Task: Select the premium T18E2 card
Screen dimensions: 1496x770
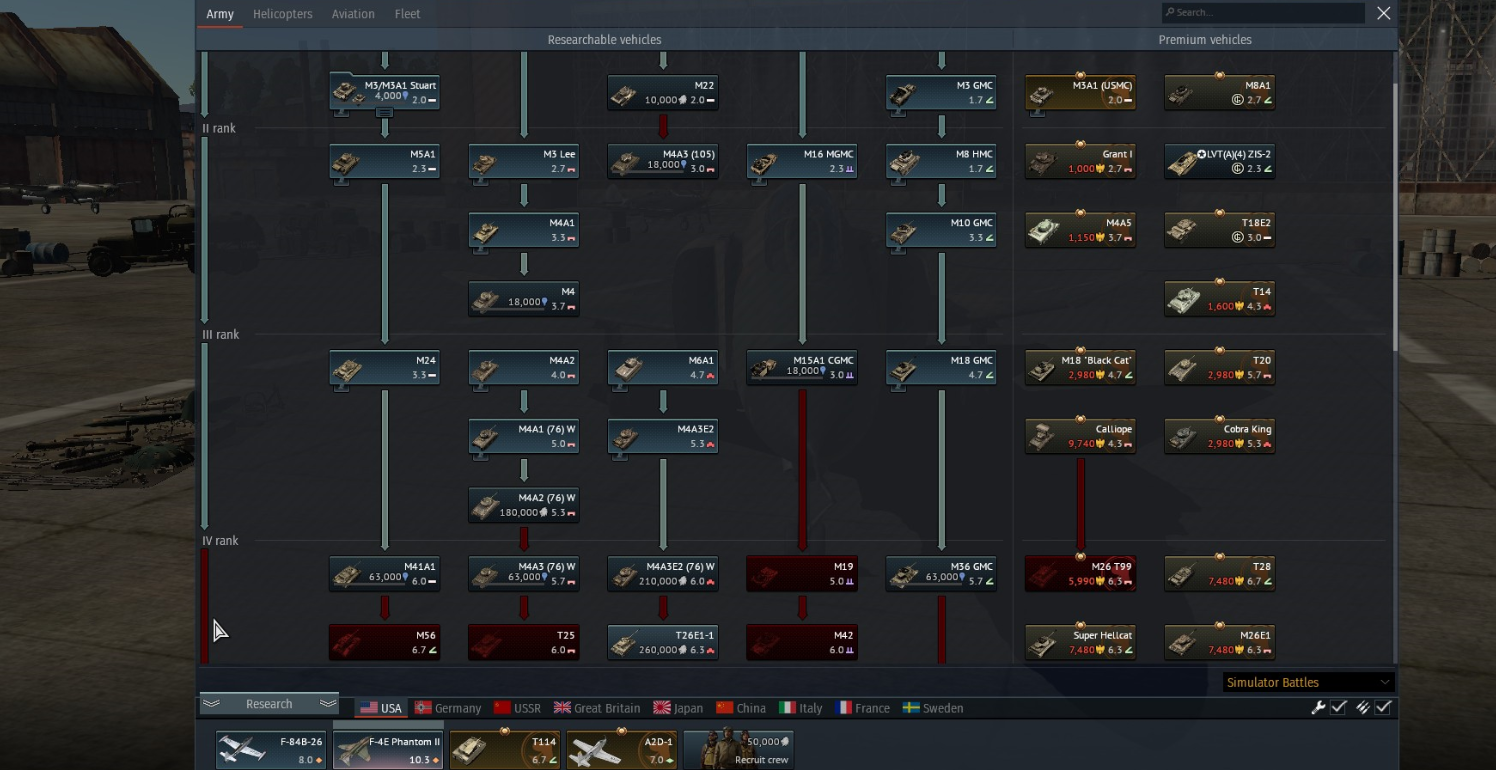Action: coord(1220,230)
